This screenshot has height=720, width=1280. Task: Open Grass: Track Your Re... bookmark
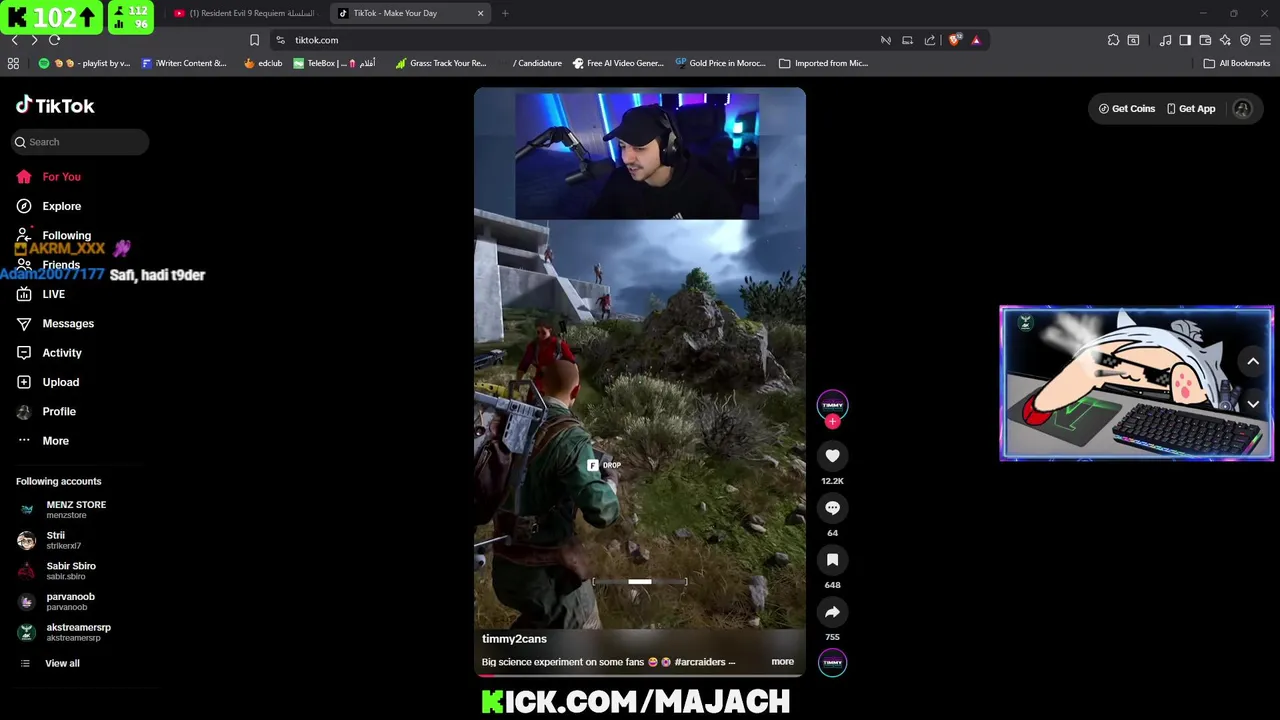(440, 63)
